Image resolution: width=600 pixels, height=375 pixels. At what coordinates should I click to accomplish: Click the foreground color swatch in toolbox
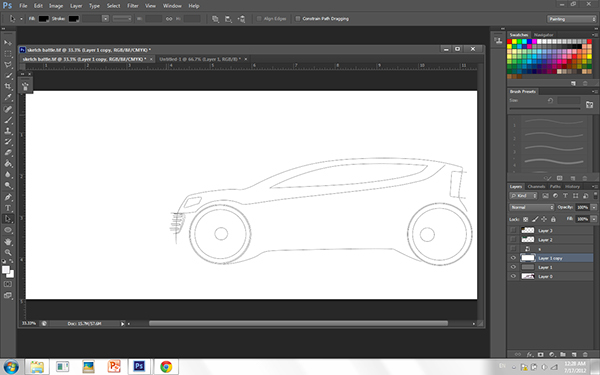pos(6,269)
